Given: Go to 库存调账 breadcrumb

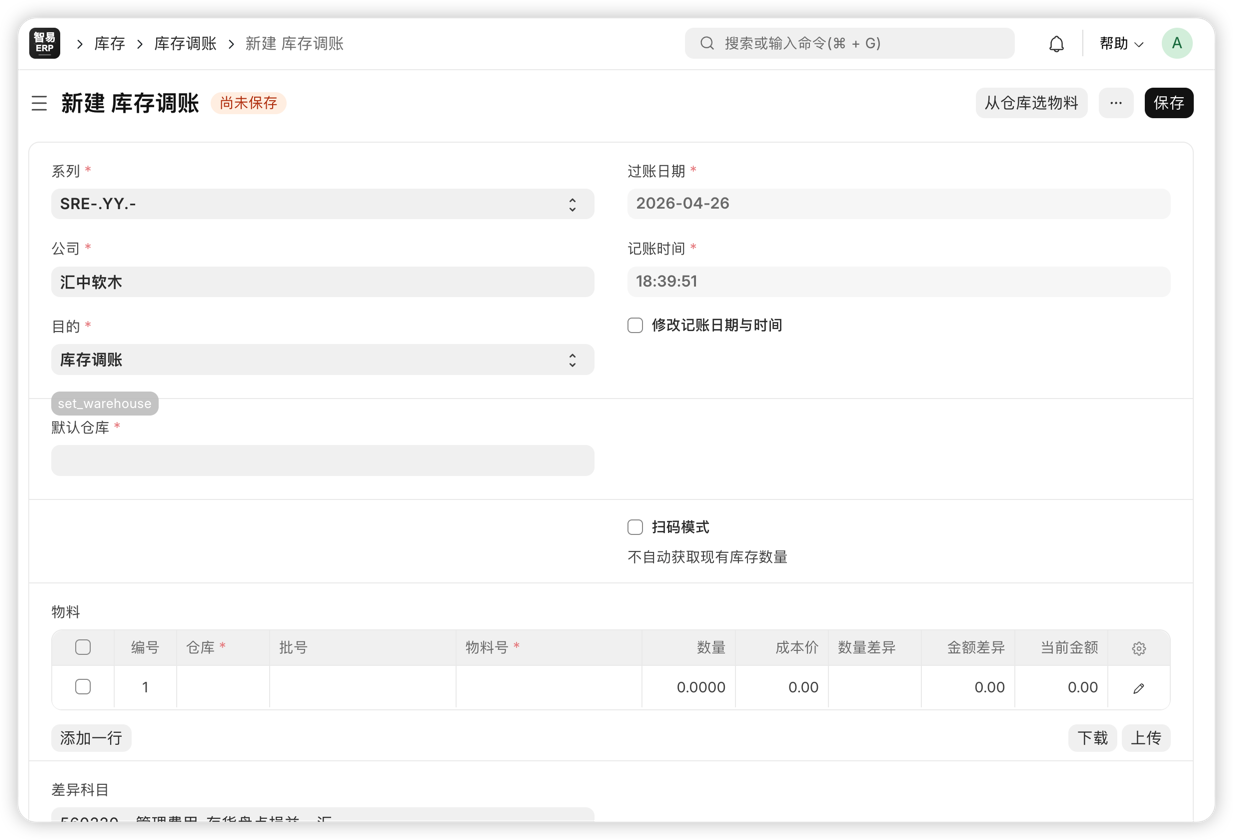Looking at the screenshot, I should click(x=185, y=44).
